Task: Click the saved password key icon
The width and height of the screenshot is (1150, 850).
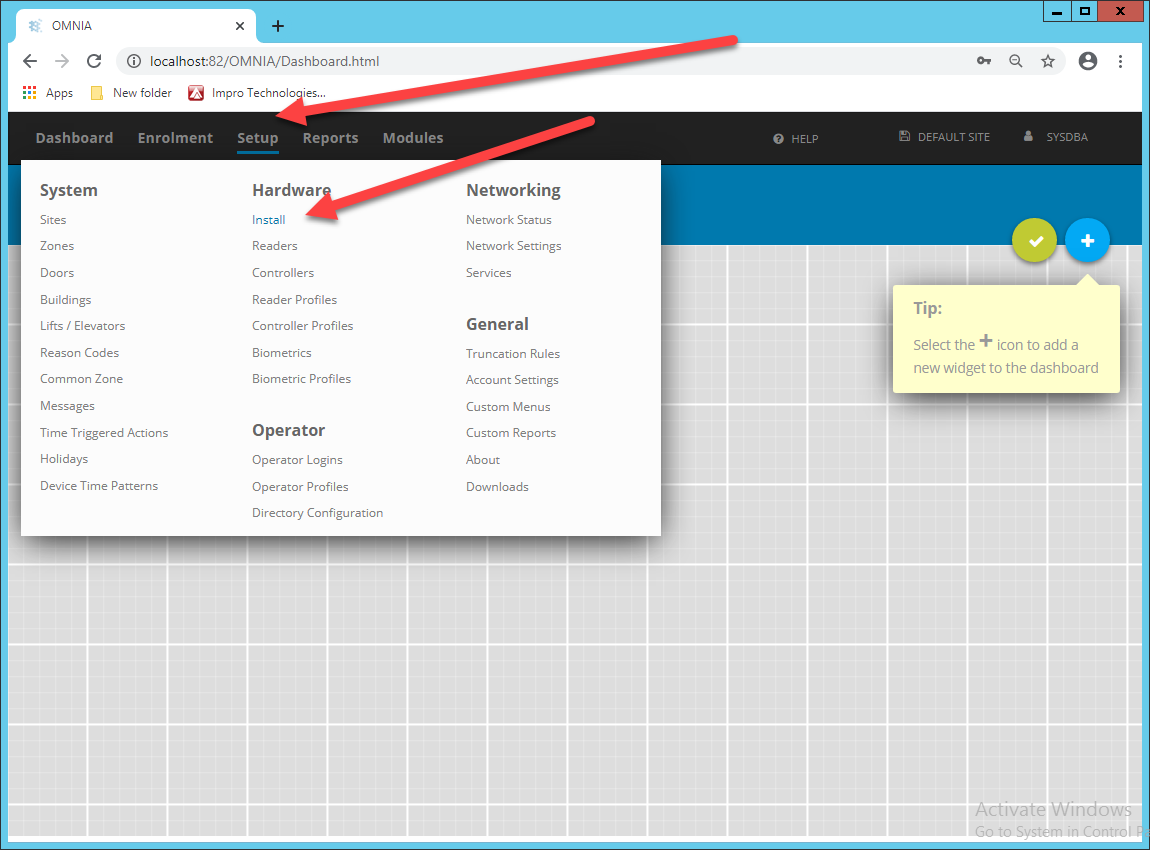Action: point(984,61)
